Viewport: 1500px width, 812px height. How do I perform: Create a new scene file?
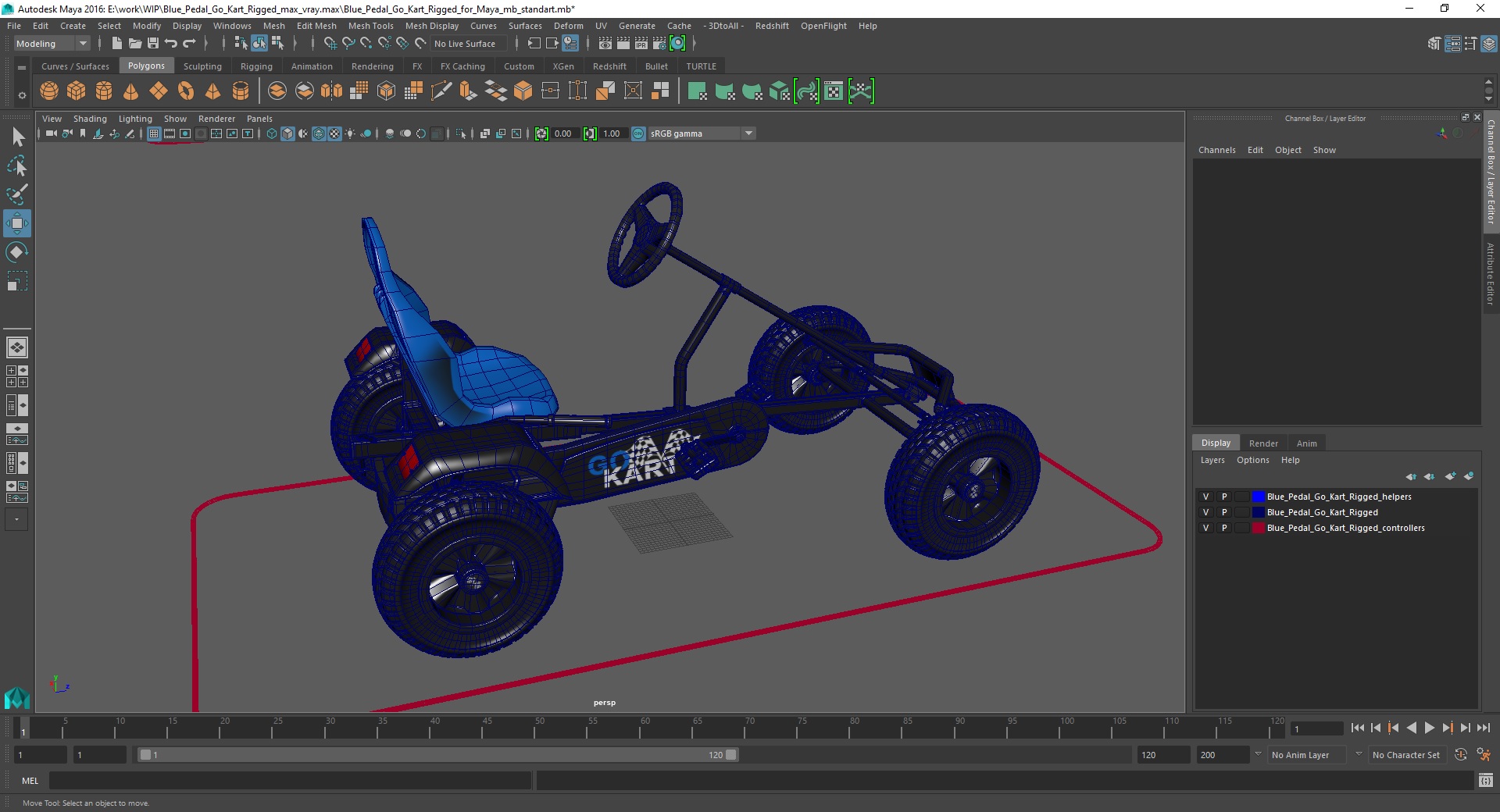click(116, 44)
